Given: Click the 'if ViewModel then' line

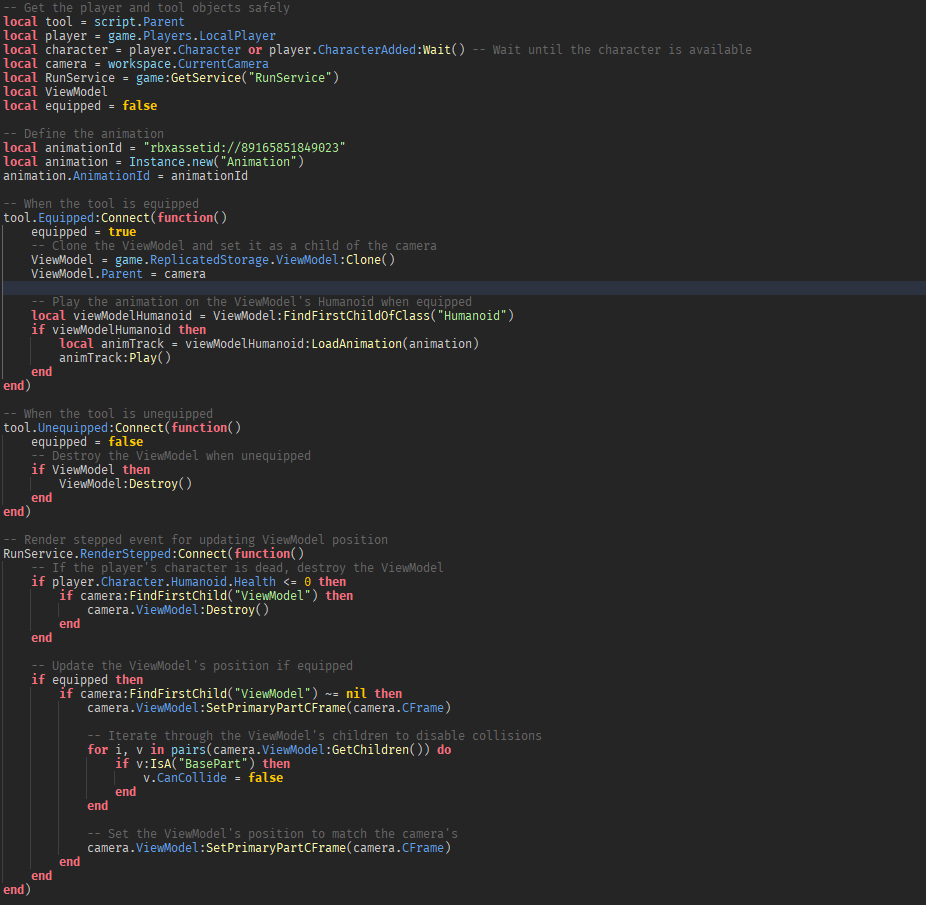Looking at the screenshot, I should coord(91,470).
